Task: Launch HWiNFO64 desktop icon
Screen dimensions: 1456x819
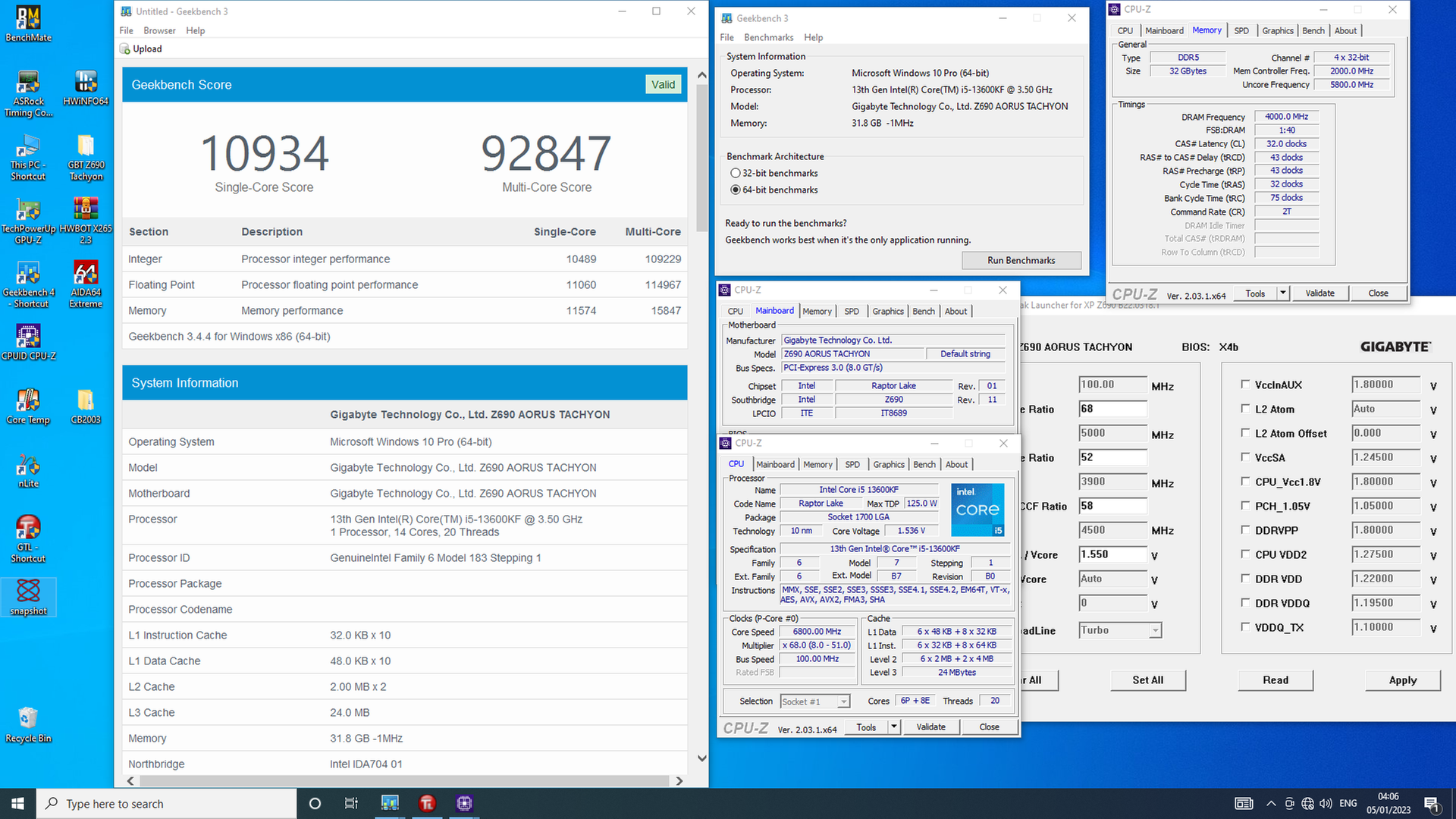Action: pos(86,87)
